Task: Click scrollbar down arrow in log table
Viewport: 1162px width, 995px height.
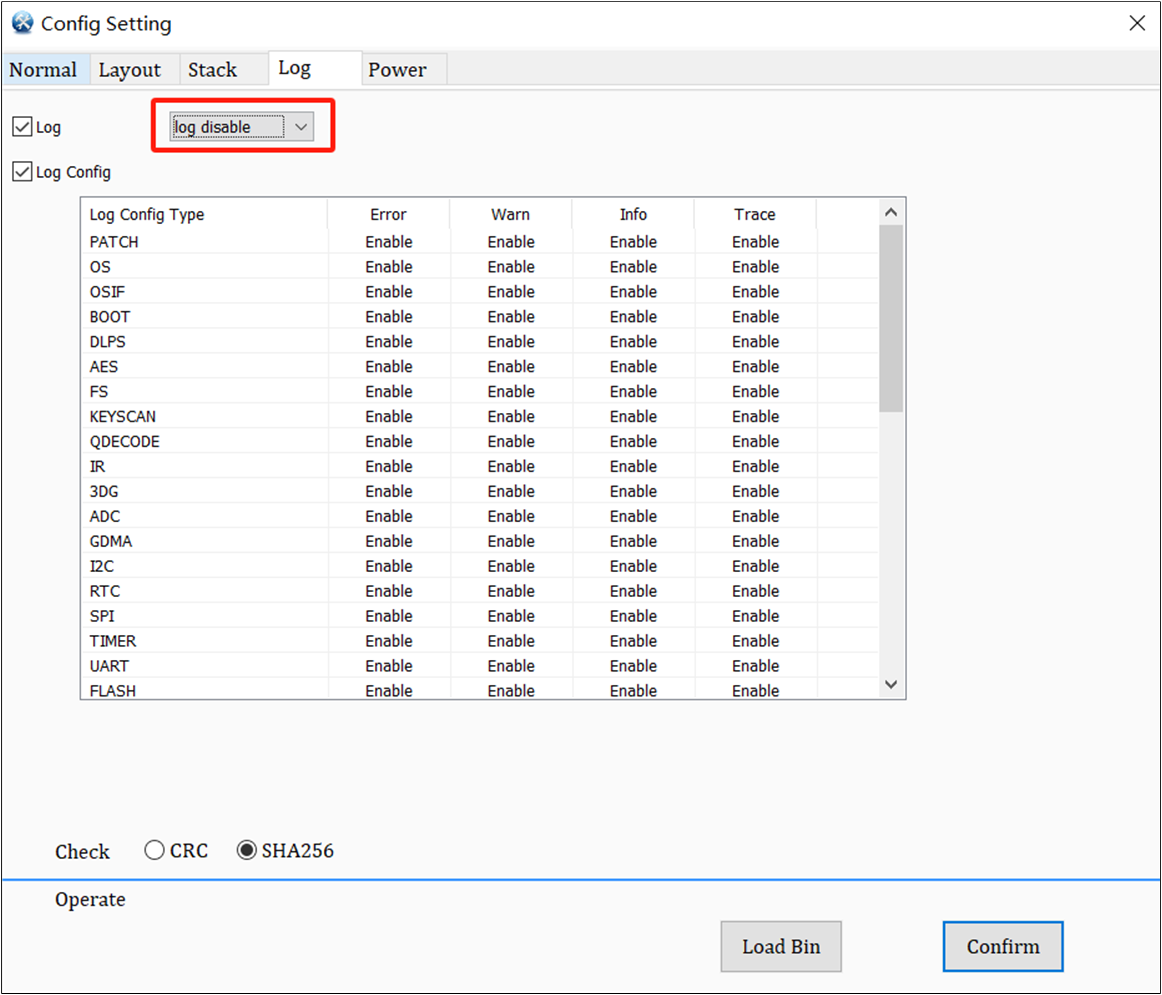Action: coord(891,685)
